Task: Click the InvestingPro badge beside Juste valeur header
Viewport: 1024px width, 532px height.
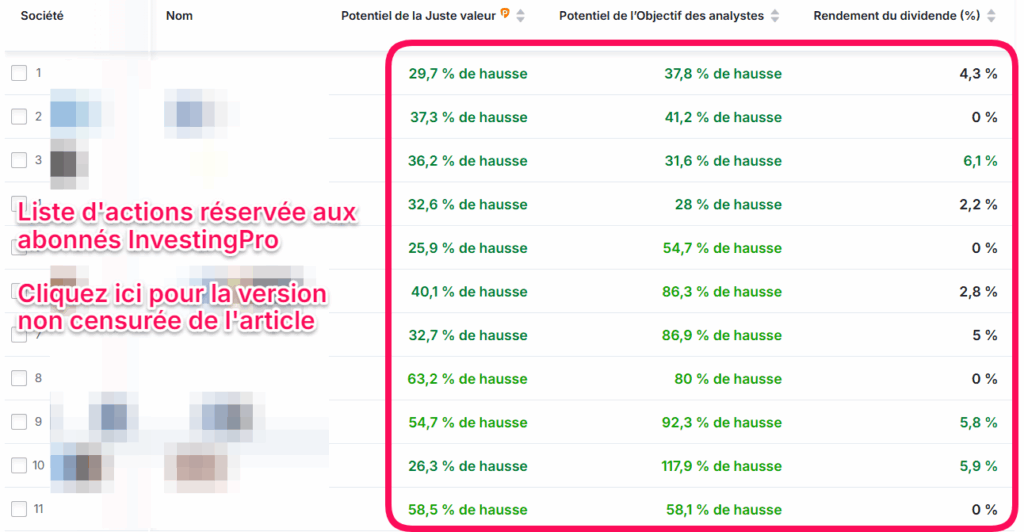Action: (505, 15)
